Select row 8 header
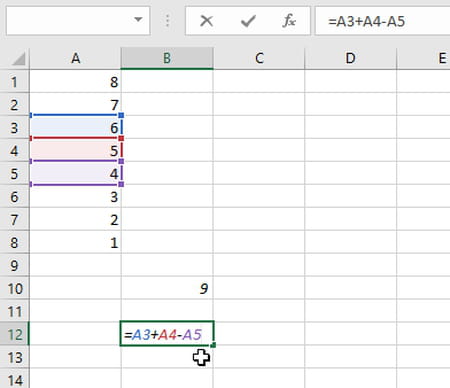 pos(14,243)
